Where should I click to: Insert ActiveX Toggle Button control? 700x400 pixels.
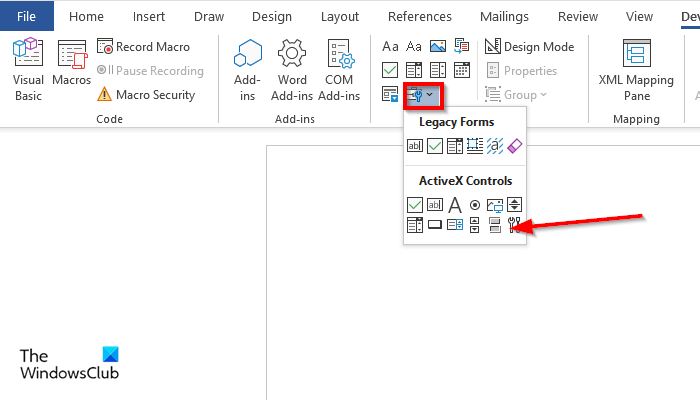click(x=495, y=225)
